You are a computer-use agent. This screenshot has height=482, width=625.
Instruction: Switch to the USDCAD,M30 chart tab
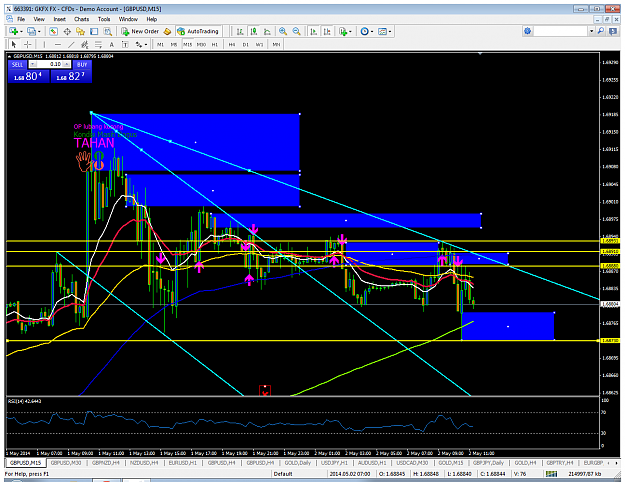pos(412,463)
